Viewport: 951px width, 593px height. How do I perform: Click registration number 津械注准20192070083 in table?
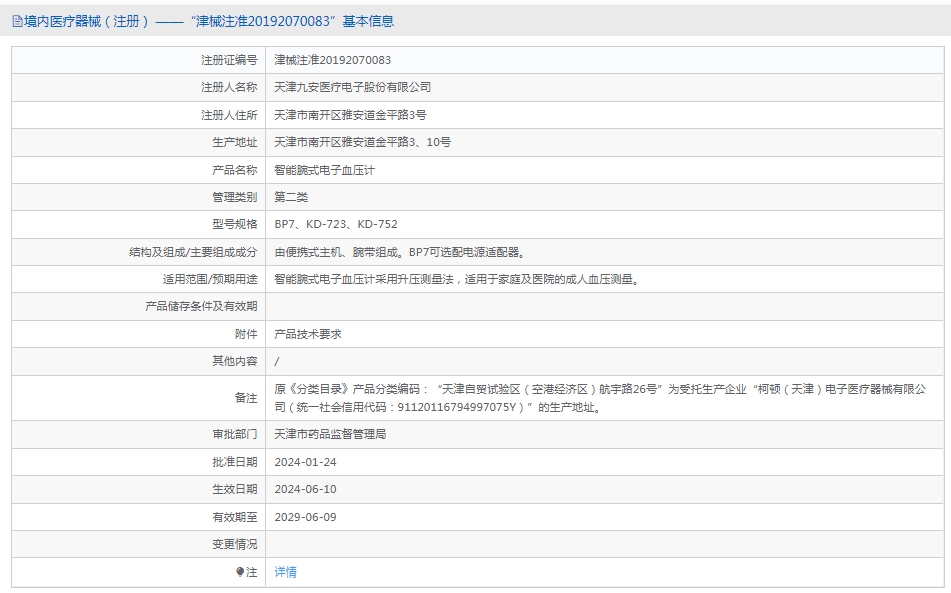(333, 60)
